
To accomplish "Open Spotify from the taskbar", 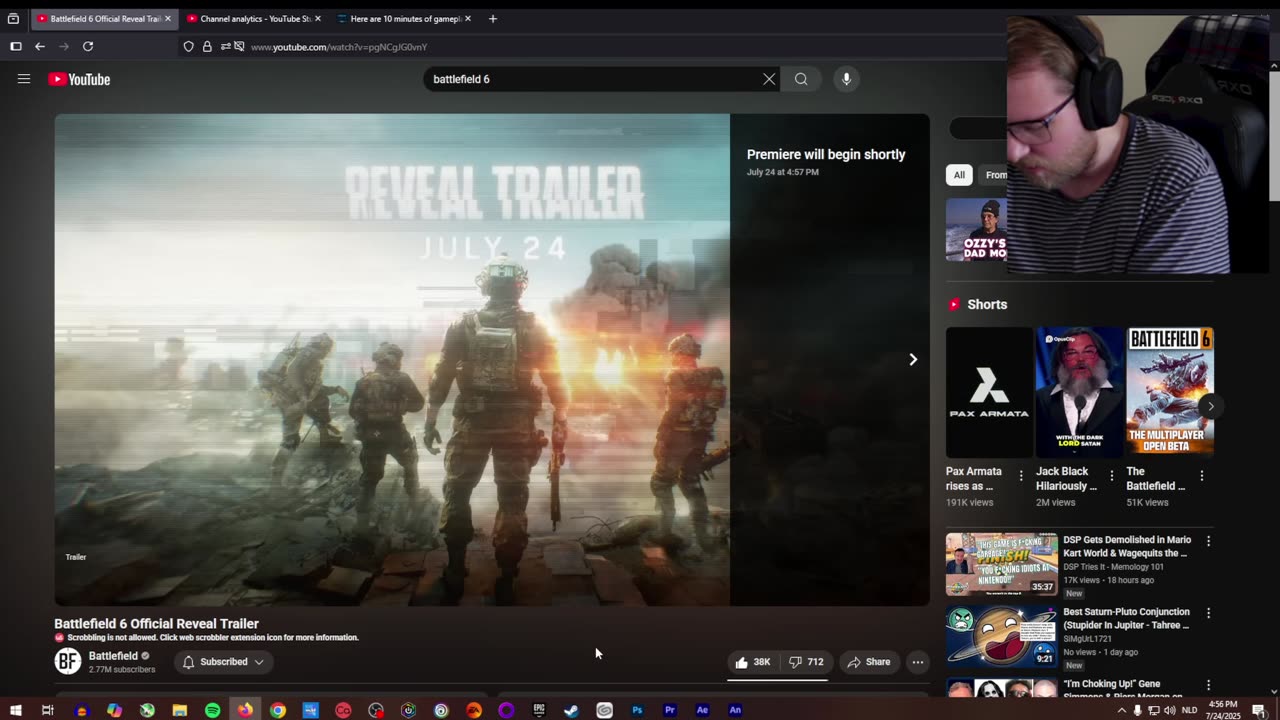I will click(x=212, y=710).
